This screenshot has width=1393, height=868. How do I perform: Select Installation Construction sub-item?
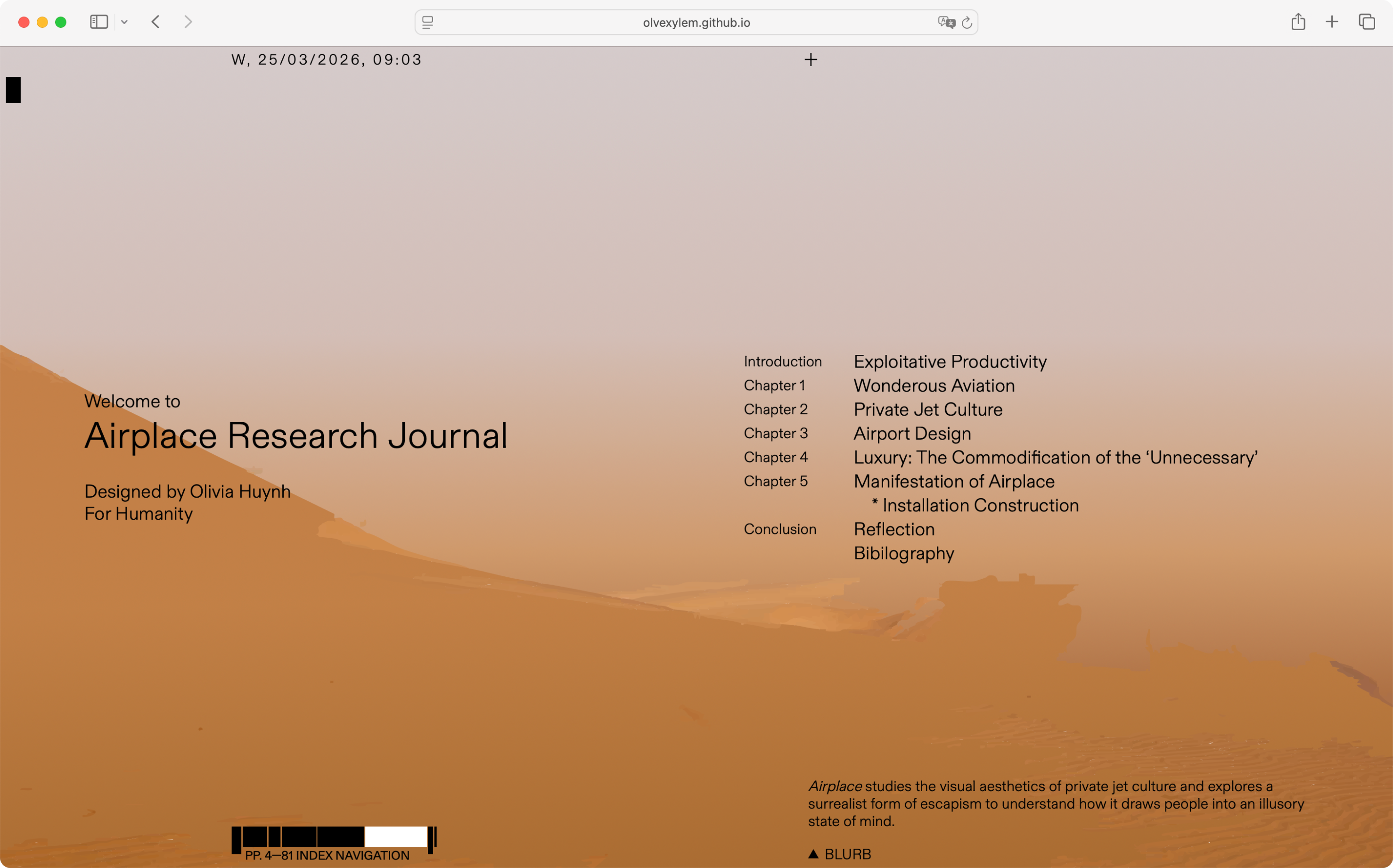coord(980,505)
